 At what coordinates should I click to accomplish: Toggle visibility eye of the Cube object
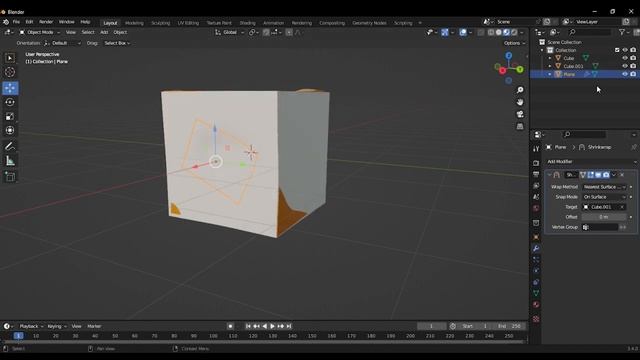click(624, 58)
